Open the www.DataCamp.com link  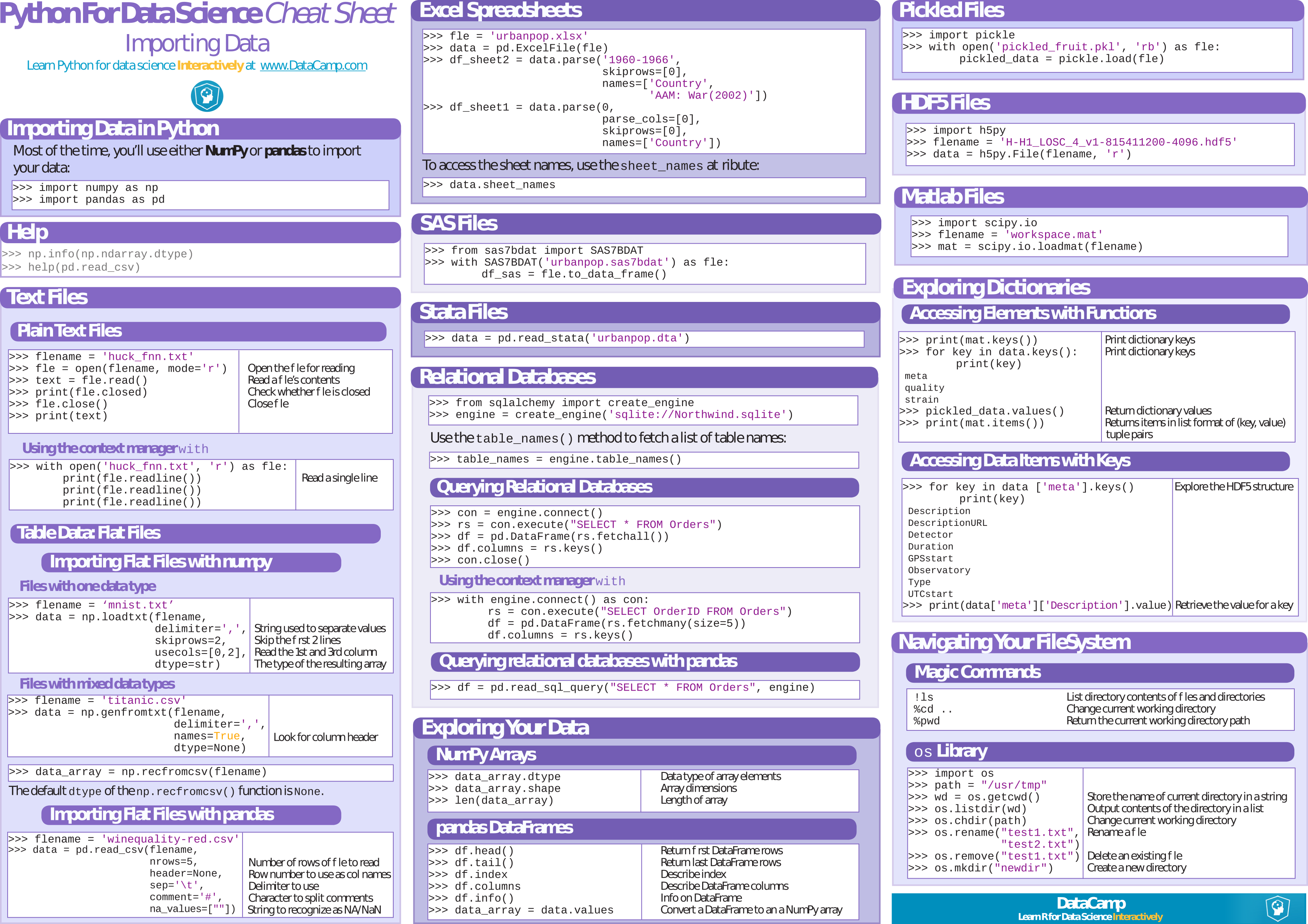coord(314,66)
